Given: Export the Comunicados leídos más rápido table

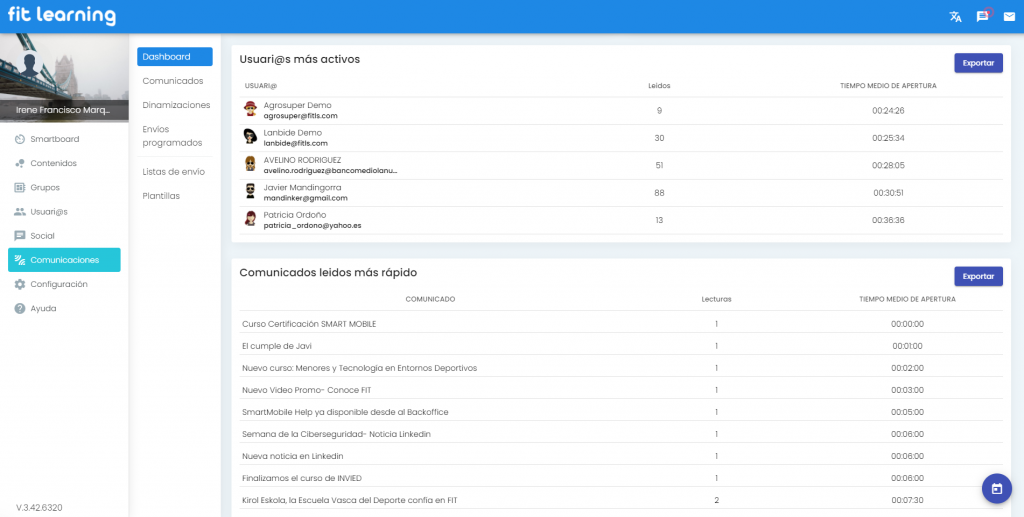Looking at the screenshot, I should [978, 276].
